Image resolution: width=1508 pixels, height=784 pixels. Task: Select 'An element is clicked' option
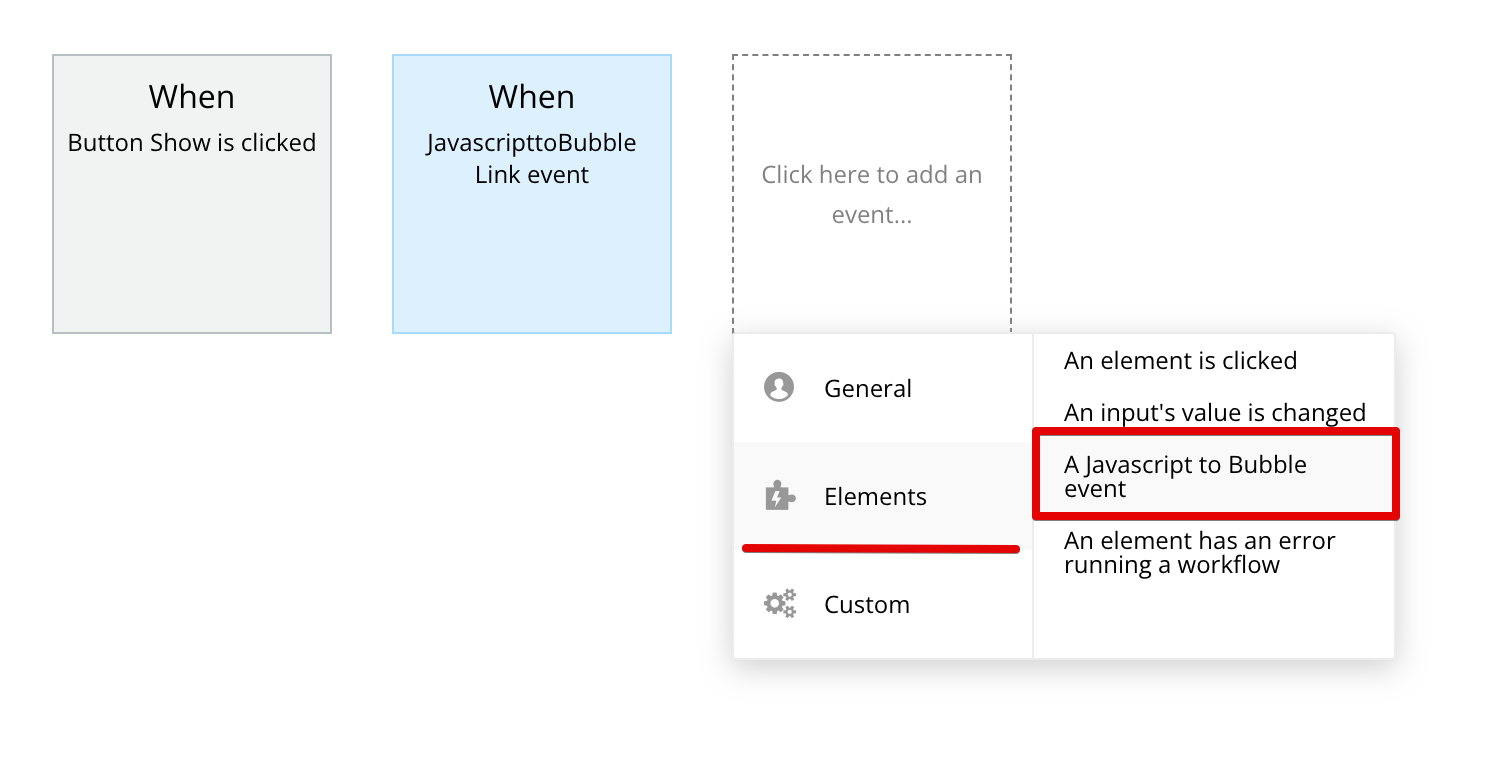(1214, 361)
